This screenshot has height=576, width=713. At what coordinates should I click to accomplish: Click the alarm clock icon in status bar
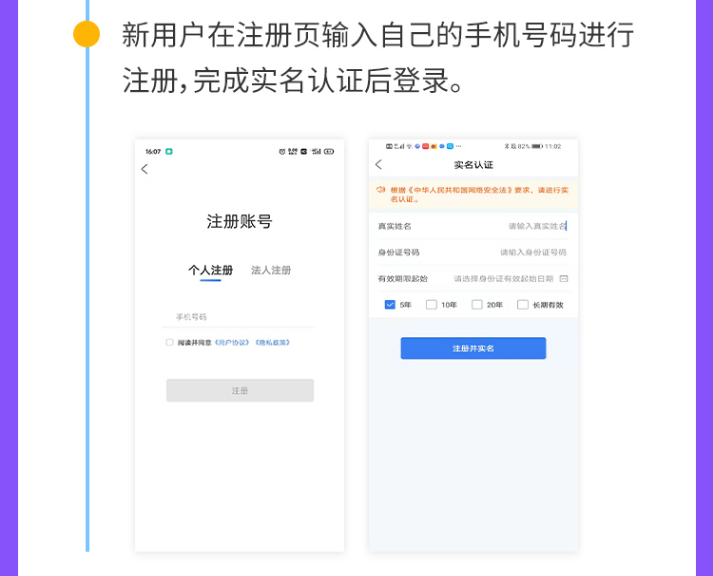(x=282, y=151)
